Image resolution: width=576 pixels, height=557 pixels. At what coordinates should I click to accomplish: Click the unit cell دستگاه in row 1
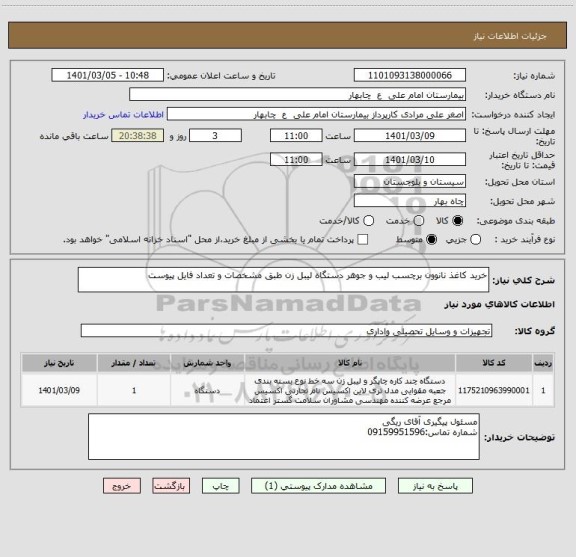pyautogui.click(x=207, y=390)
